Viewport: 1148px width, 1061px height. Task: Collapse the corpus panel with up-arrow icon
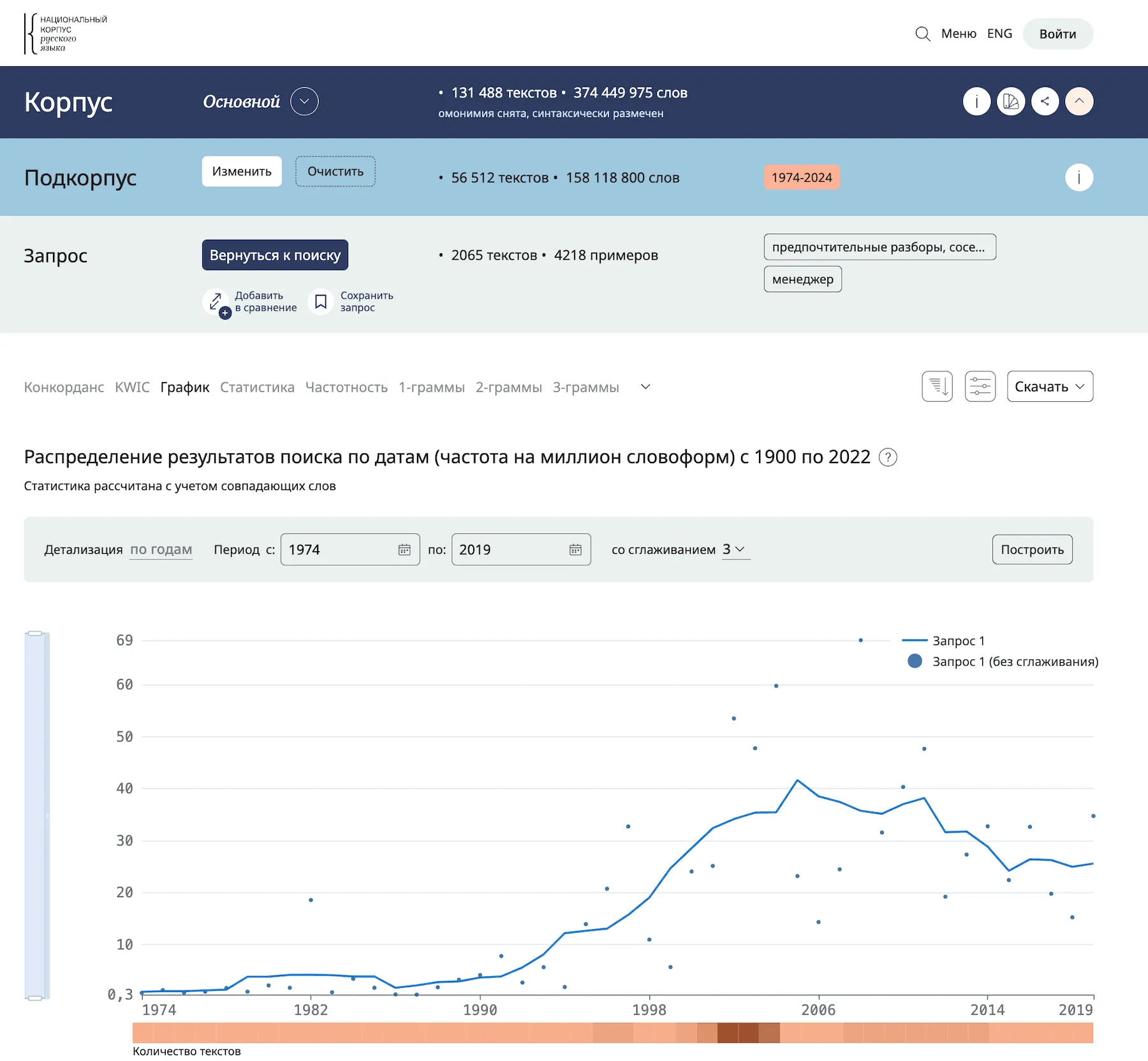1079,101
